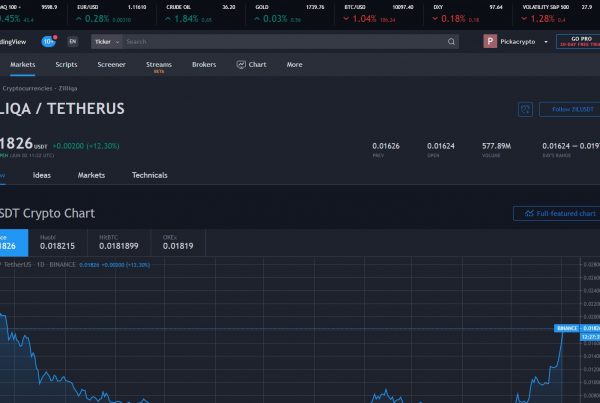The width and height of the screenshot is (600, 403).
Task: Click the VOLATILITY S&P 500 ticker
Action: point(557,14)
